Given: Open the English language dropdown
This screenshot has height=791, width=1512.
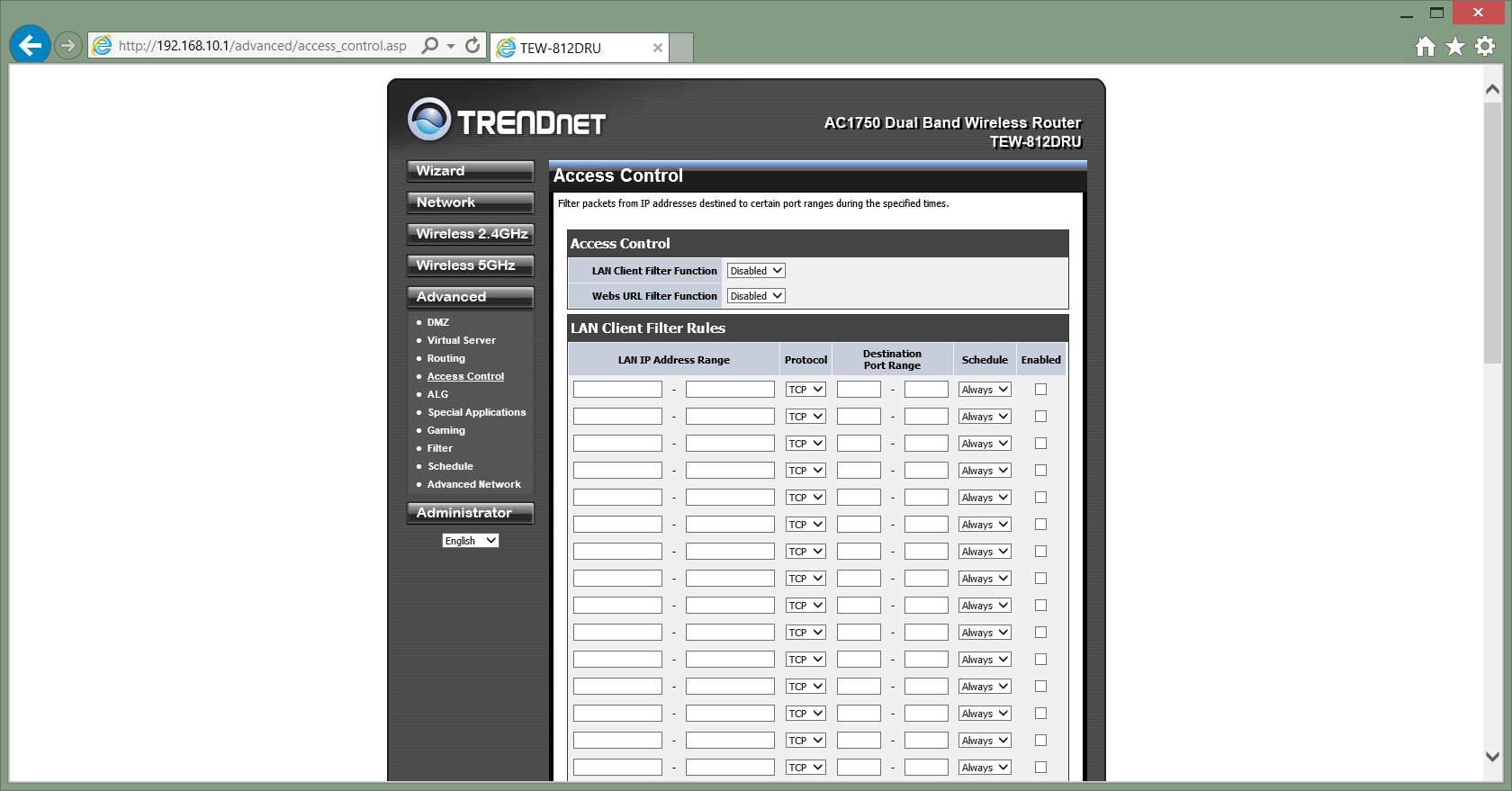Looking at the screenshot, I should pyautogui.click(x=470, y=541).
